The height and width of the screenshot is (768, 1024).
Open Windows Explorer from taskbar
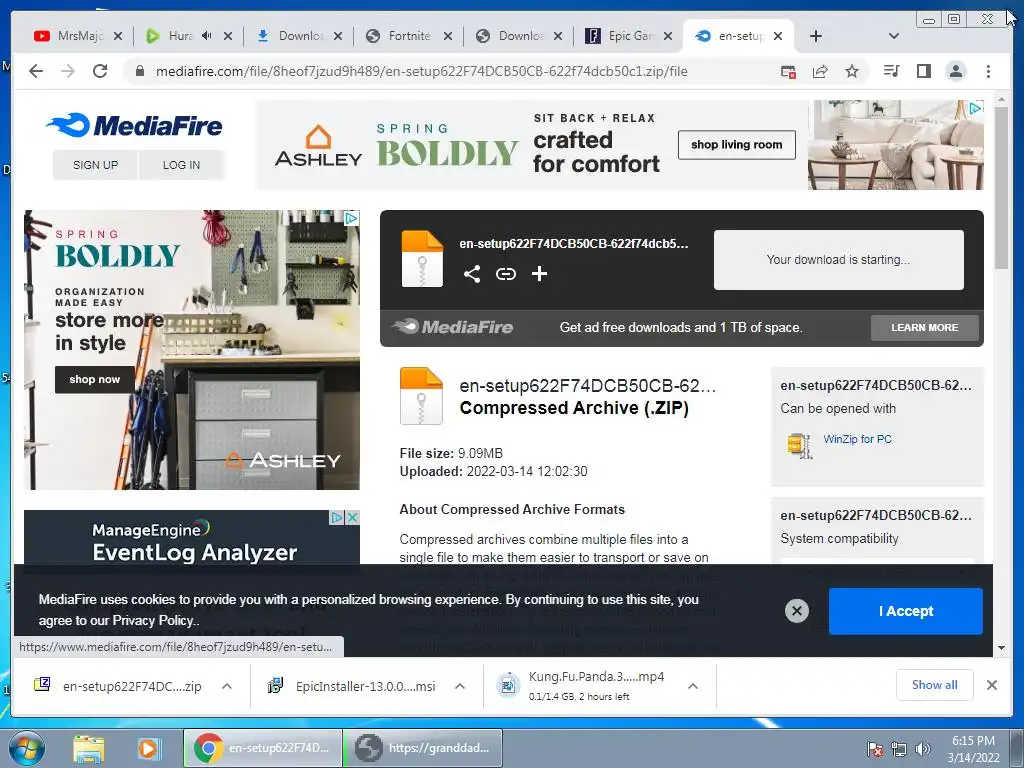[89, 748]
